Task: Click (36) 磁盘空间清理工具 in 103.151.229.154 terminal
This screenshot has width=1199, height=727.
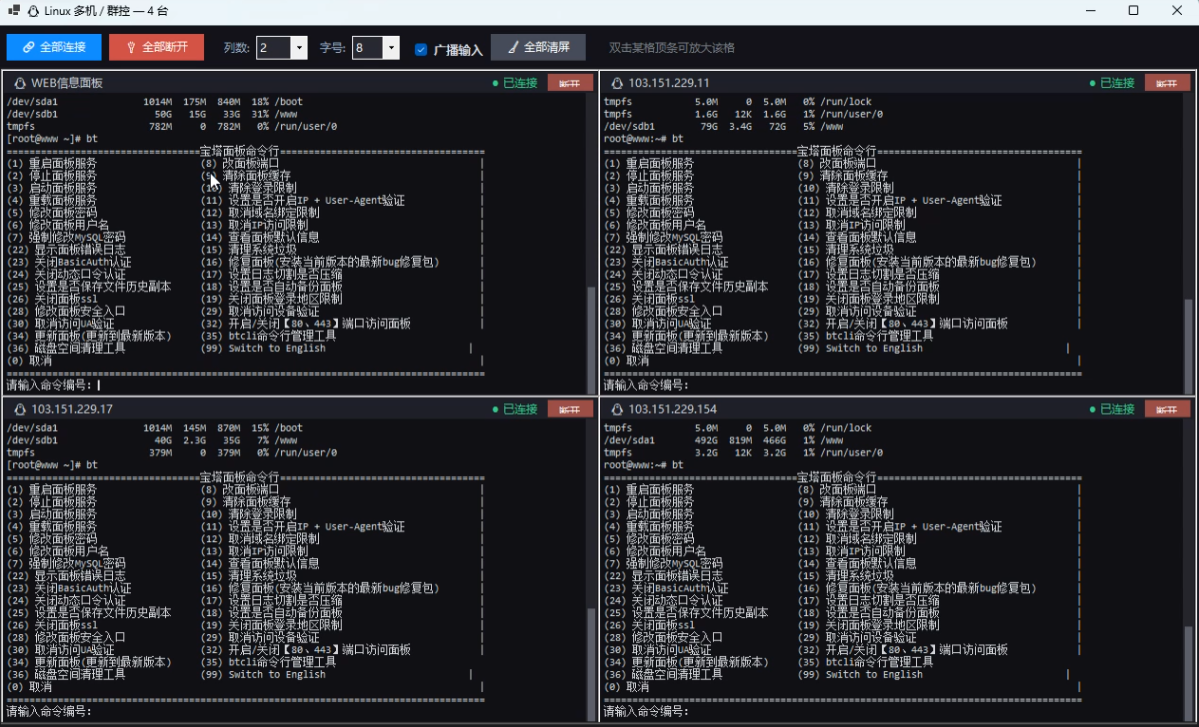Action: click(x=663, y=674)
